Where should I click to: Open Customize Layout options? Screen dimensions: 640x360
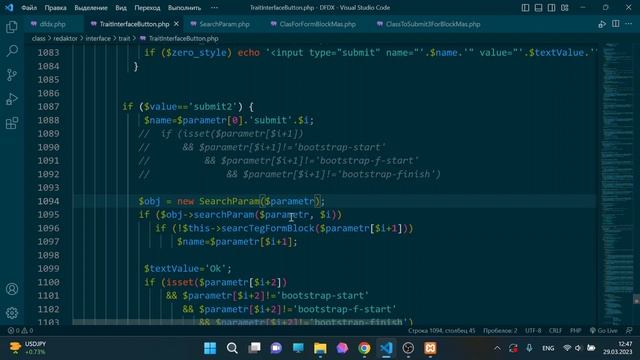click(x=564, y=7)
